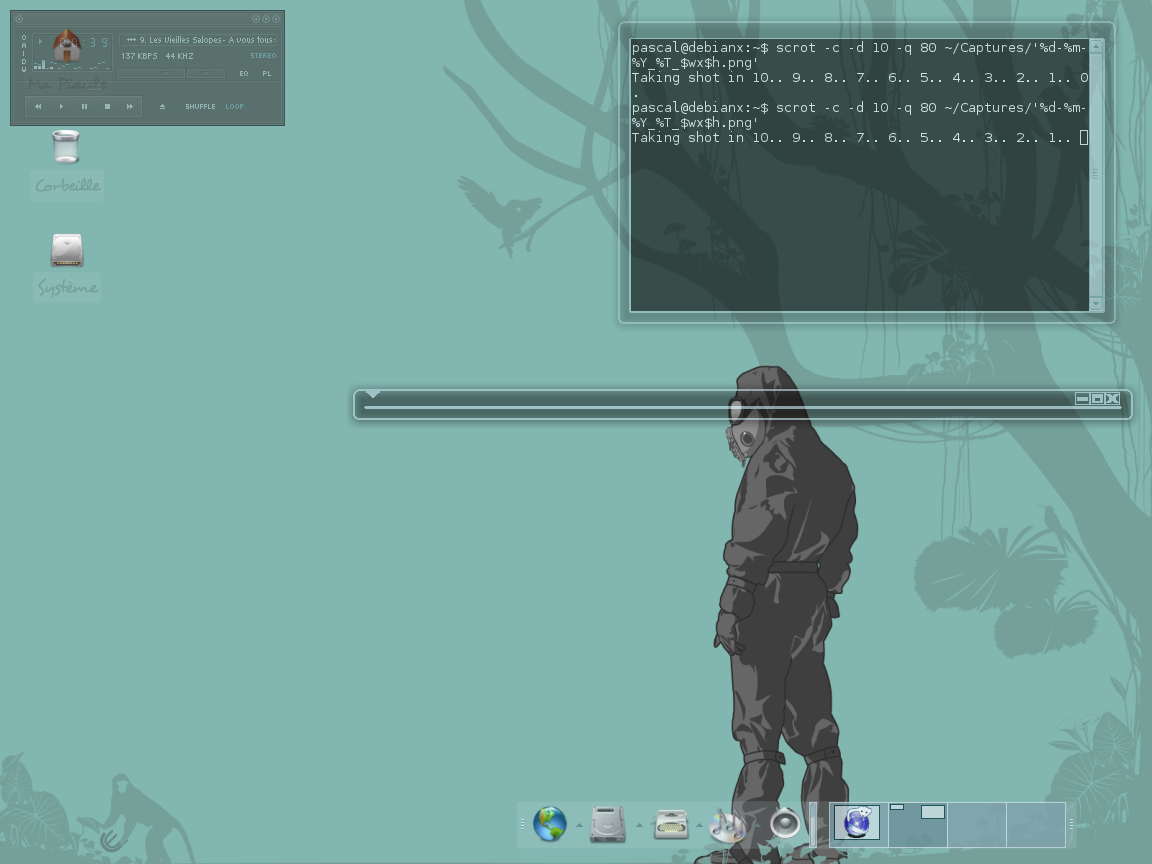This screenshot has width=1152, height=864.
Task: Open the music CD application in the panel
Action: point(728,824)
